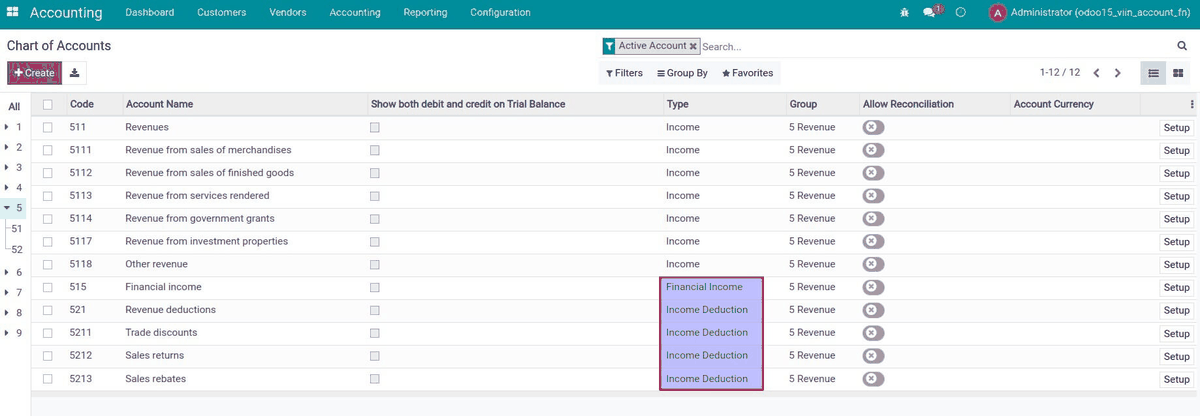Toggle trial balance checkbox for Revenues

click(x=375, y=127)
